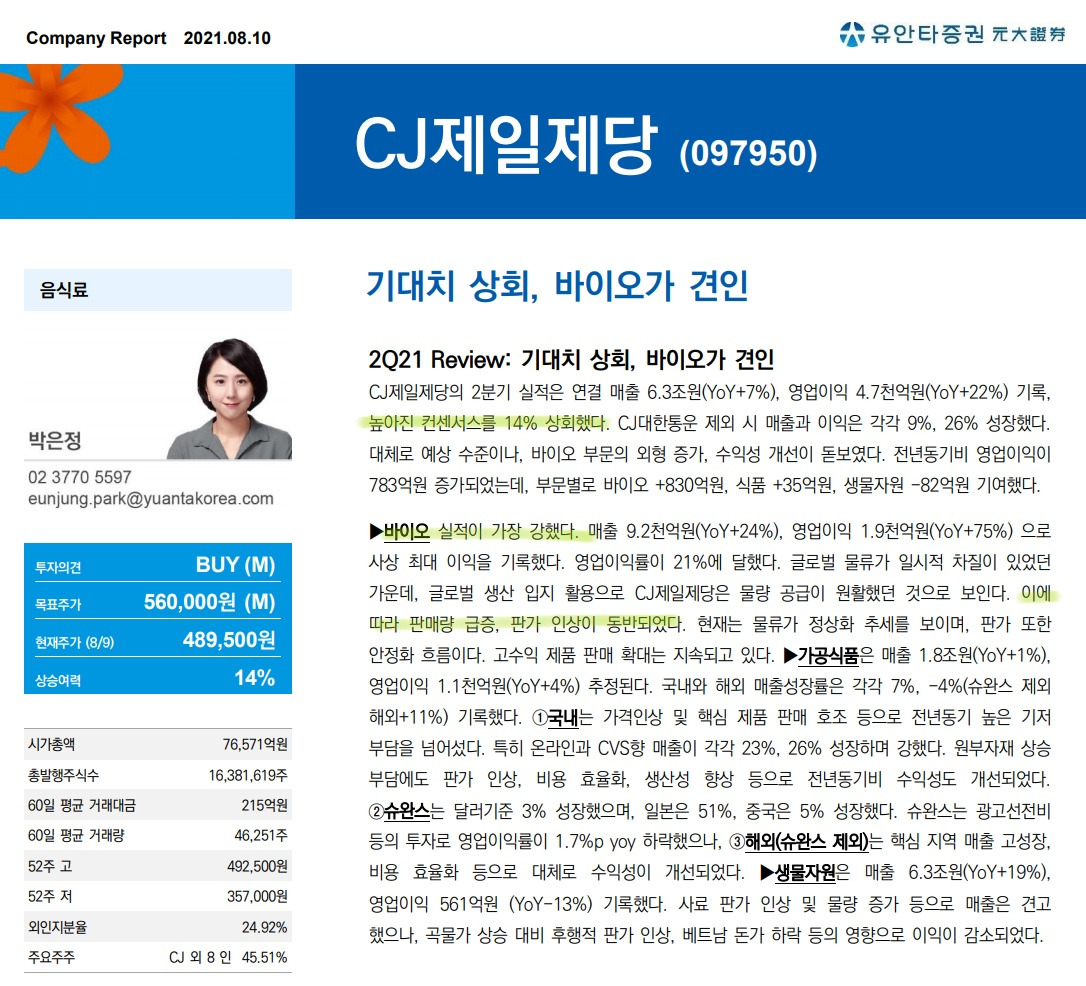Click the underlined ▶생물자원 heading
This screenshot has height=986, width=1086.
tap(798, 872)
